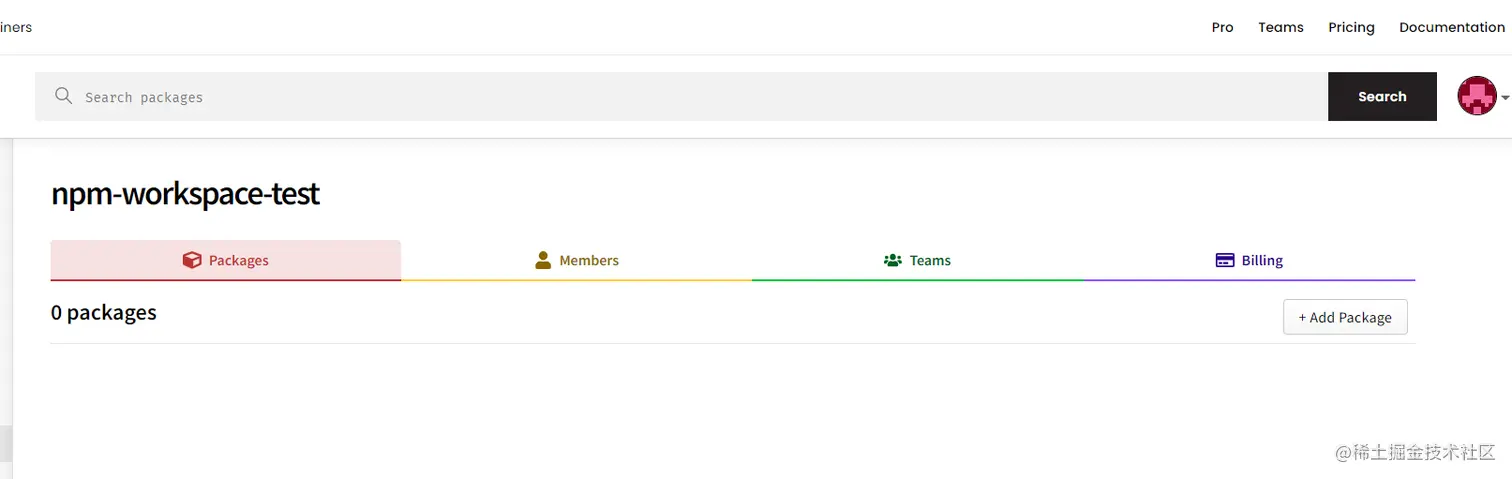Open the Pro link in top navigation
This screenshot has width=1512, height=479.
pyautogui.click(x=1222, y=27)
